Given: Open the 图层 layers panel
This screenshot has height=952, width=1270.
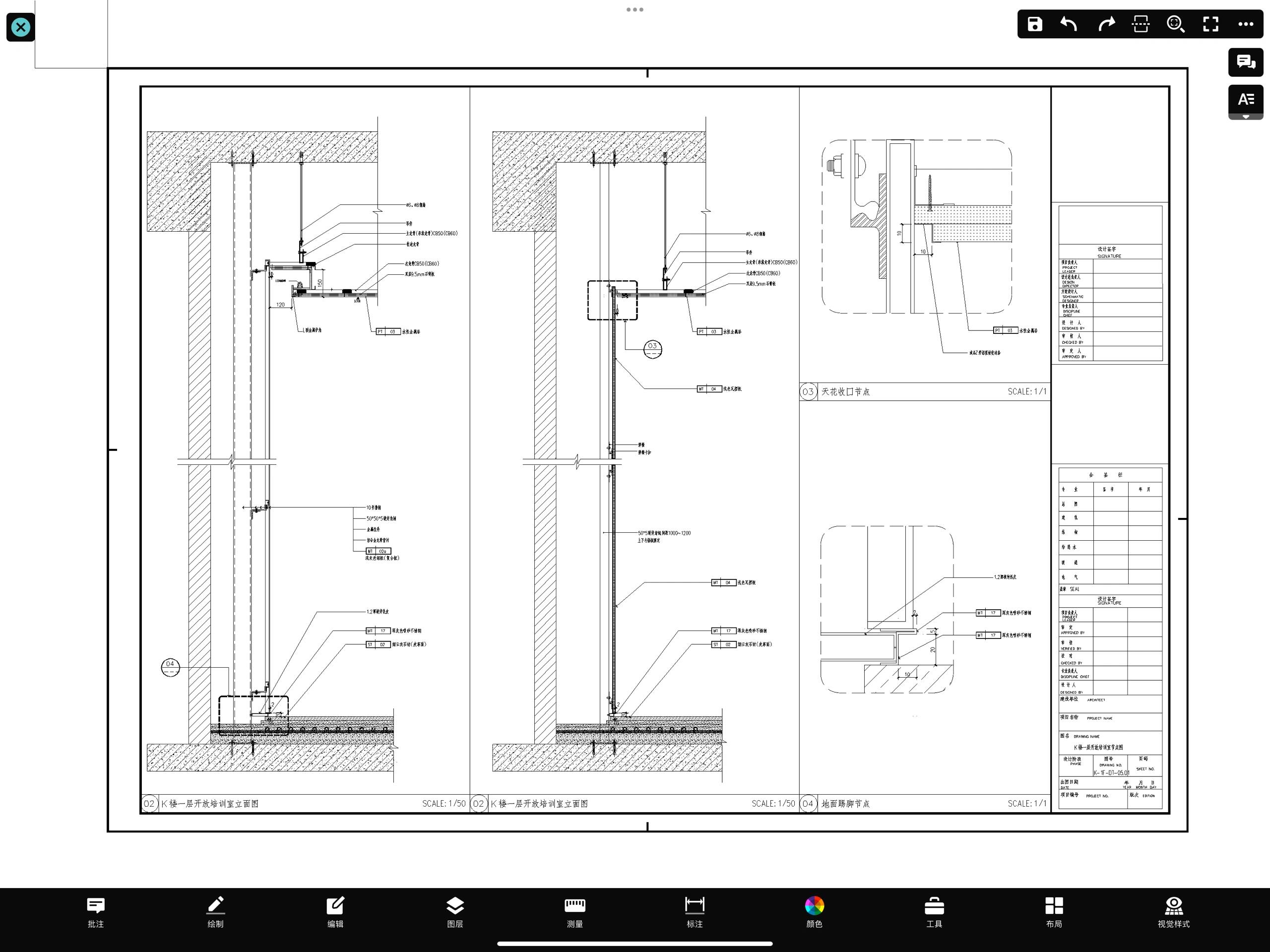Looking at the screenshot, I should coord(455,911).
